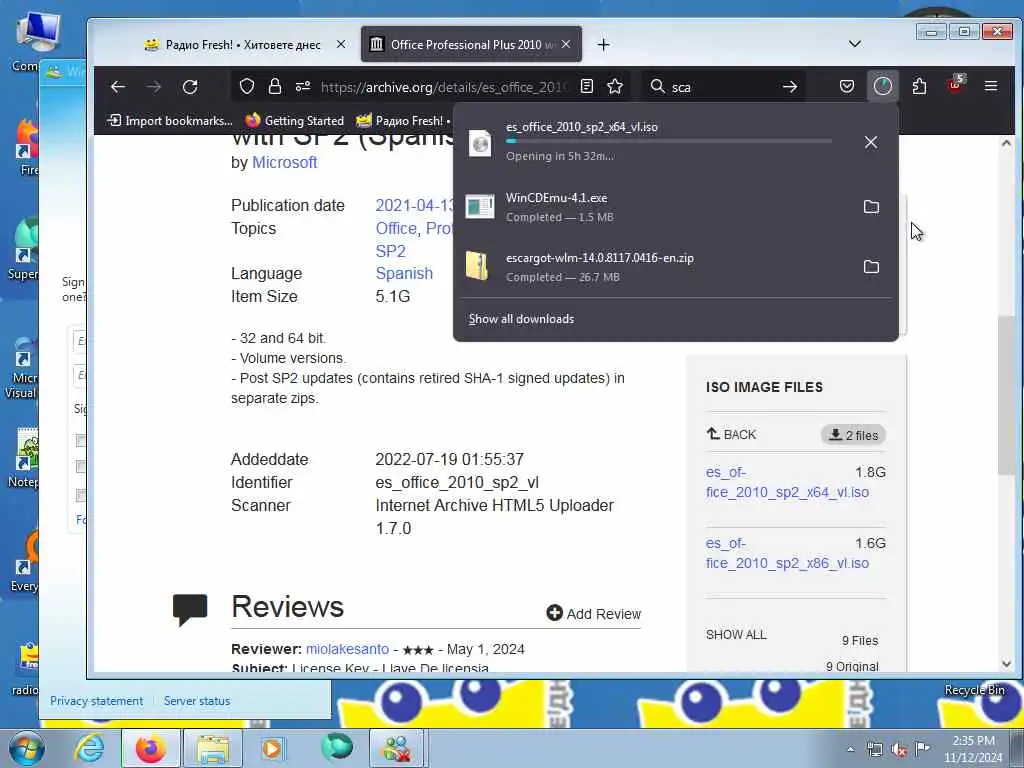The height and width of the screenshot is (768, 1024).
Task: Open reviewer miolakesanto profile link
Action: (347, 649)
